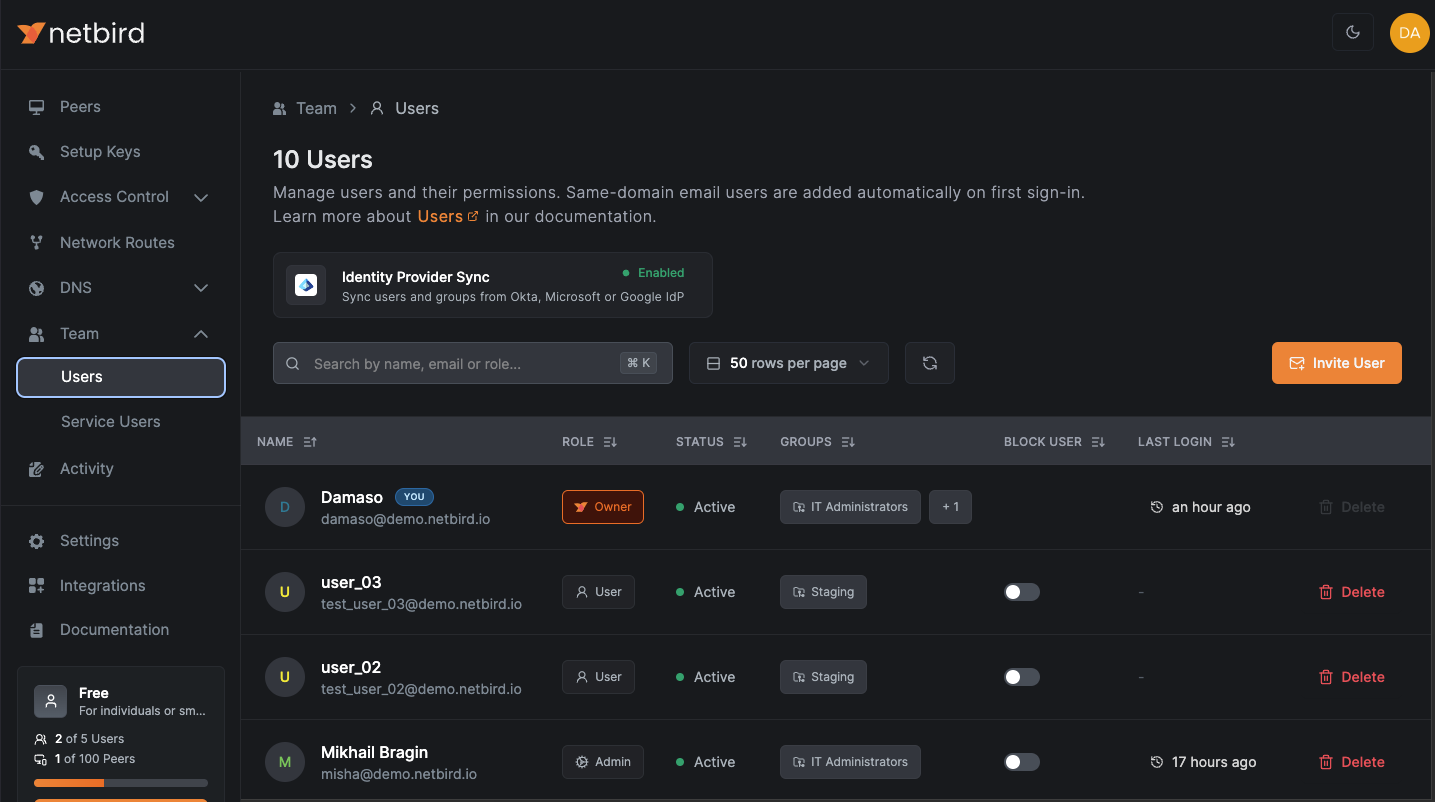Click the Invite User button
This screenshot has width=1435, height=802.
[x=1336, y=363]
